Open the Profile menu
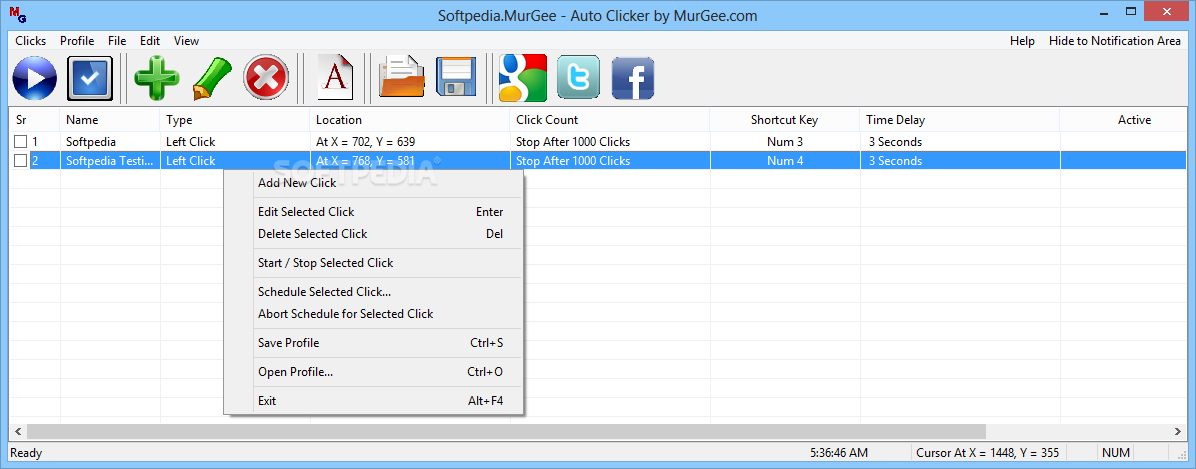Viewport: 1196px width, 469px height. coord(77,41)
